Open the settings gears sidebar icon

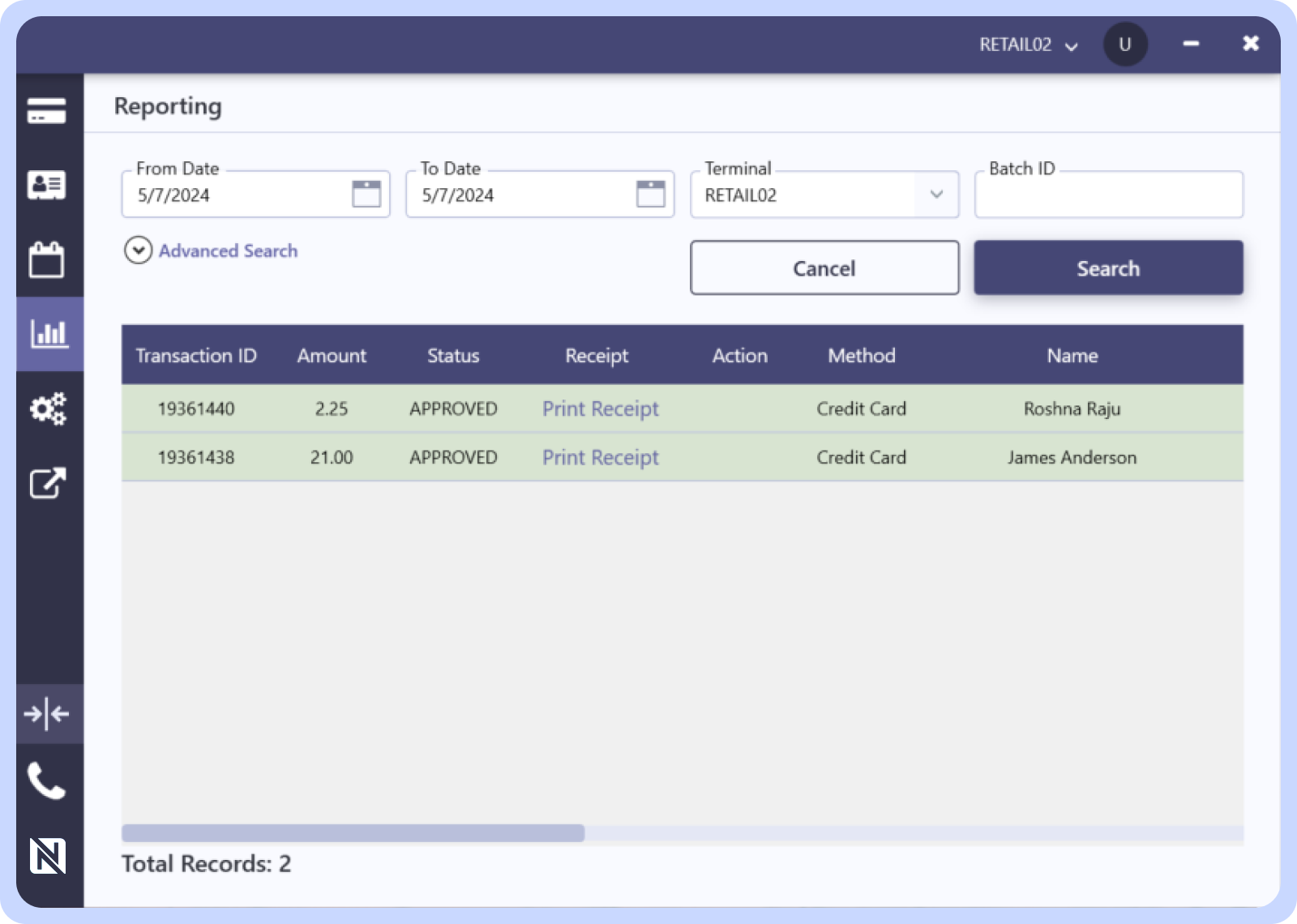(48, 409)
